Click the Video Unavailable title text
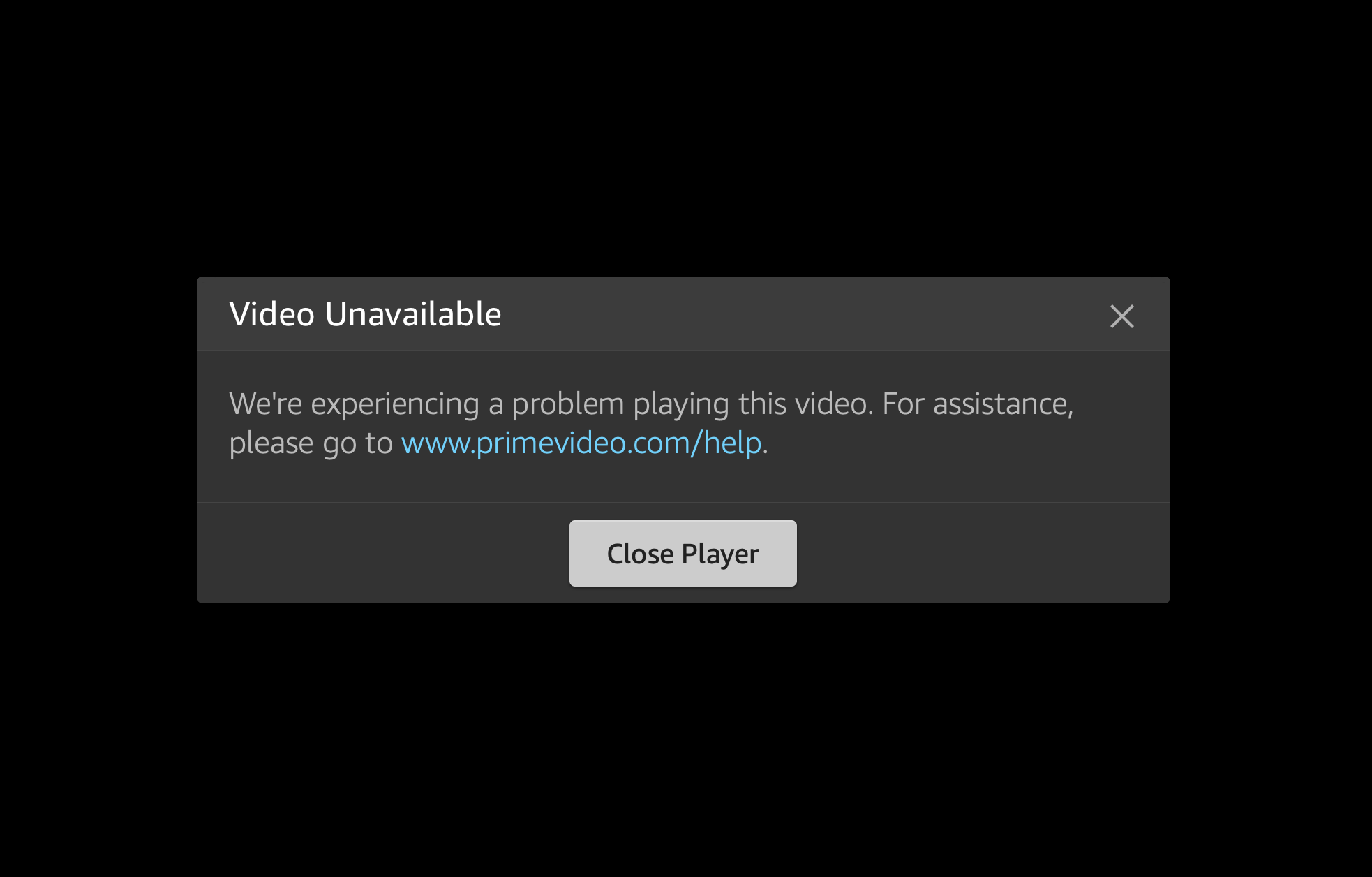The image size is (1372, 877). click(x=365, y=314)
